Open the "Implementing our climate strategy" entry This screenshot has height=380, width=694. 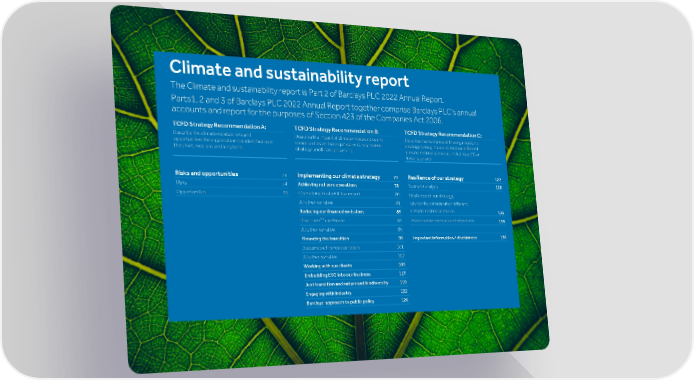pos(348,177)
